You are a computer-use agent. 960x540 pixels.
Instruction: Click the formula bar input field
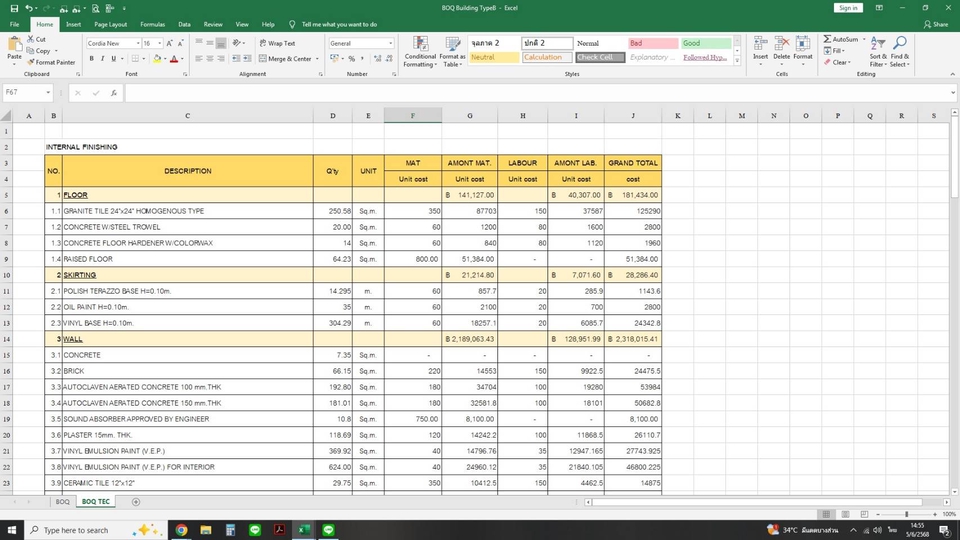click(x=536, y=93)
